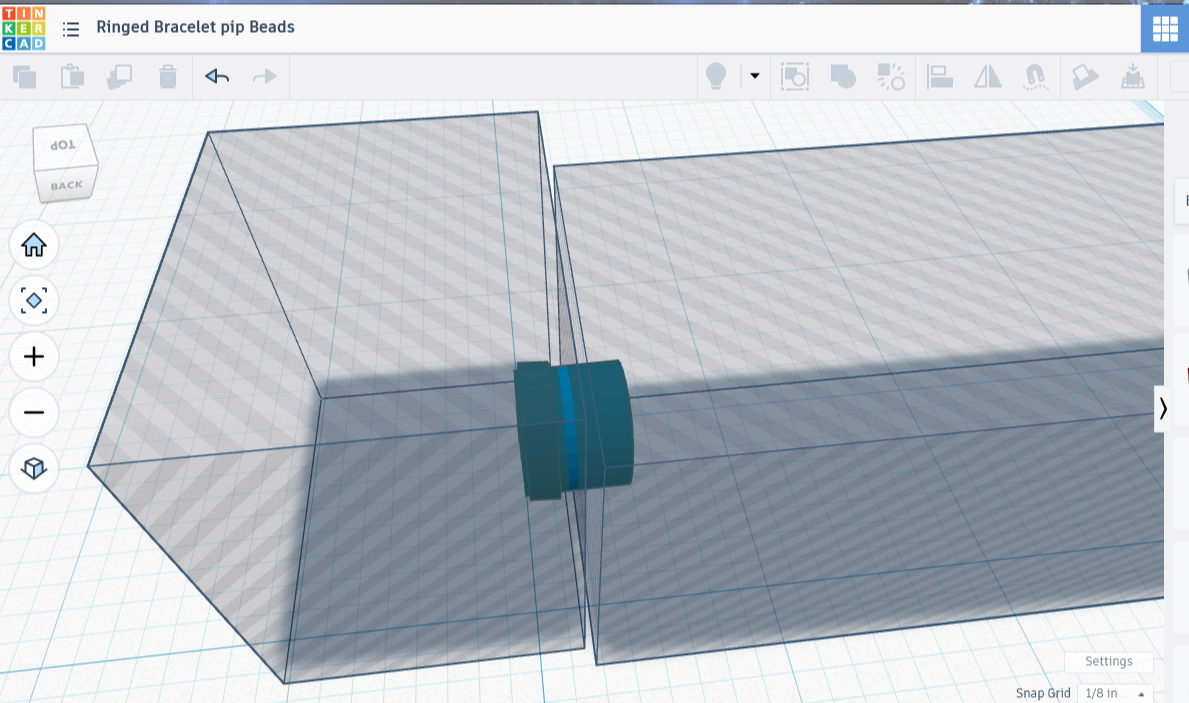Click the Ungroup shapes icon
The image size is (1189, 703).
click(891, 77)
